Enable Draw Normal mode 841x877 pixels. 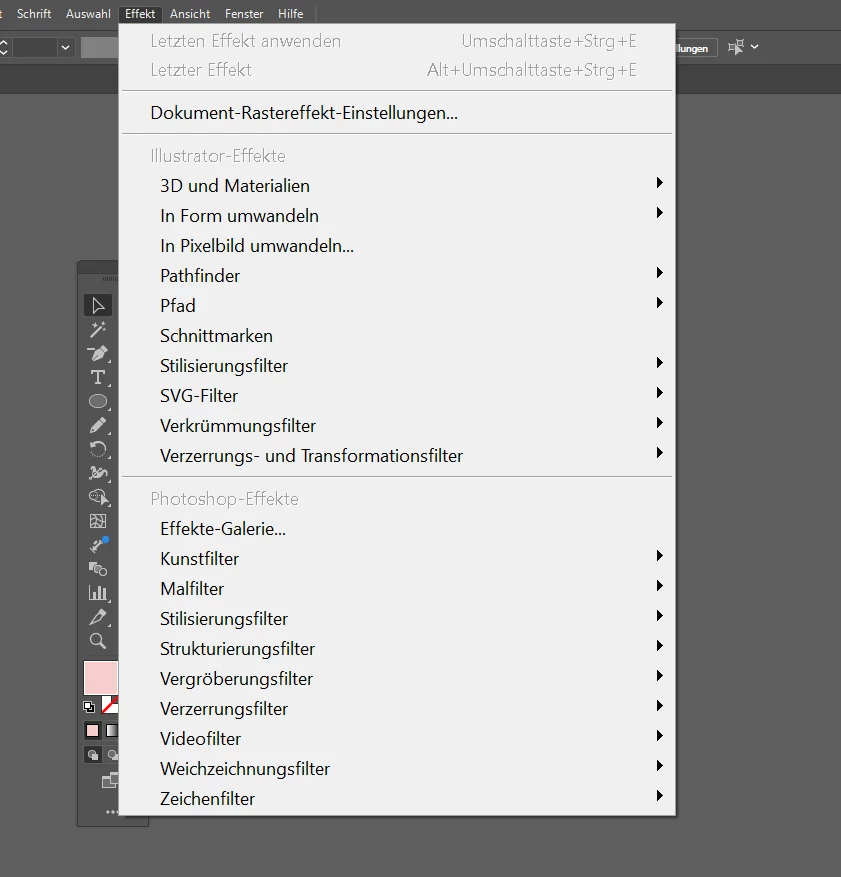(93, 755)
